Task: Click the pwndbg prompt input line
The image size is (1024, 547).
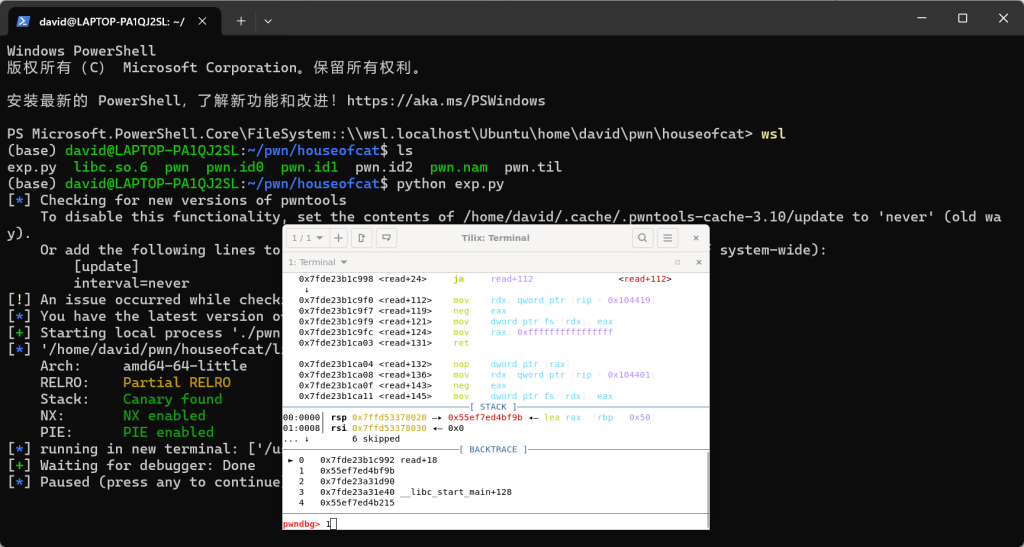Action: click(500, 523)
